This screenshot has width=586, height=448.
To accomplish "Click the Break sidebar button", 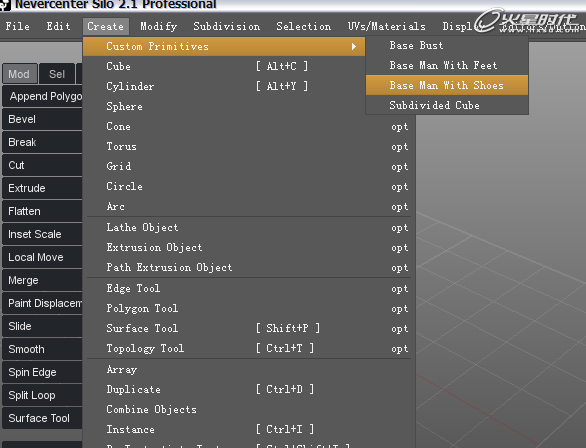I will click(x=42, y=142).
